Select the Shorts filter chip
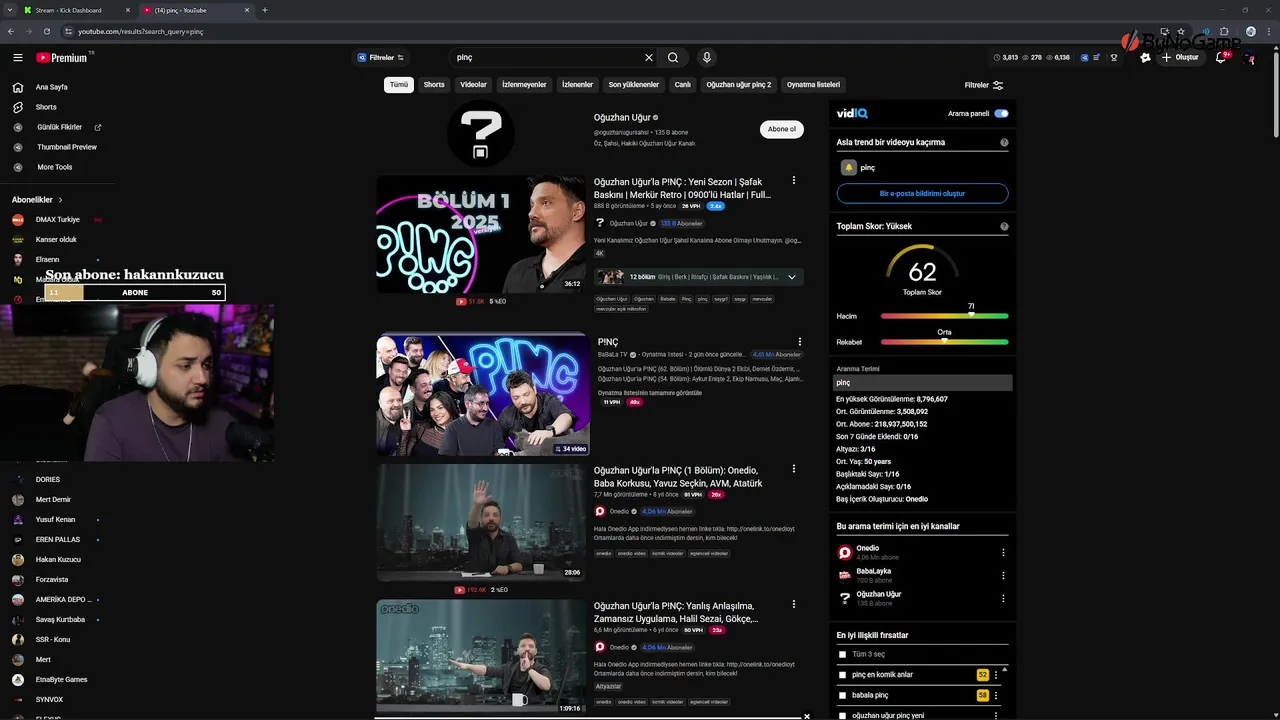 pyautogui.click(x=434, y=85)
